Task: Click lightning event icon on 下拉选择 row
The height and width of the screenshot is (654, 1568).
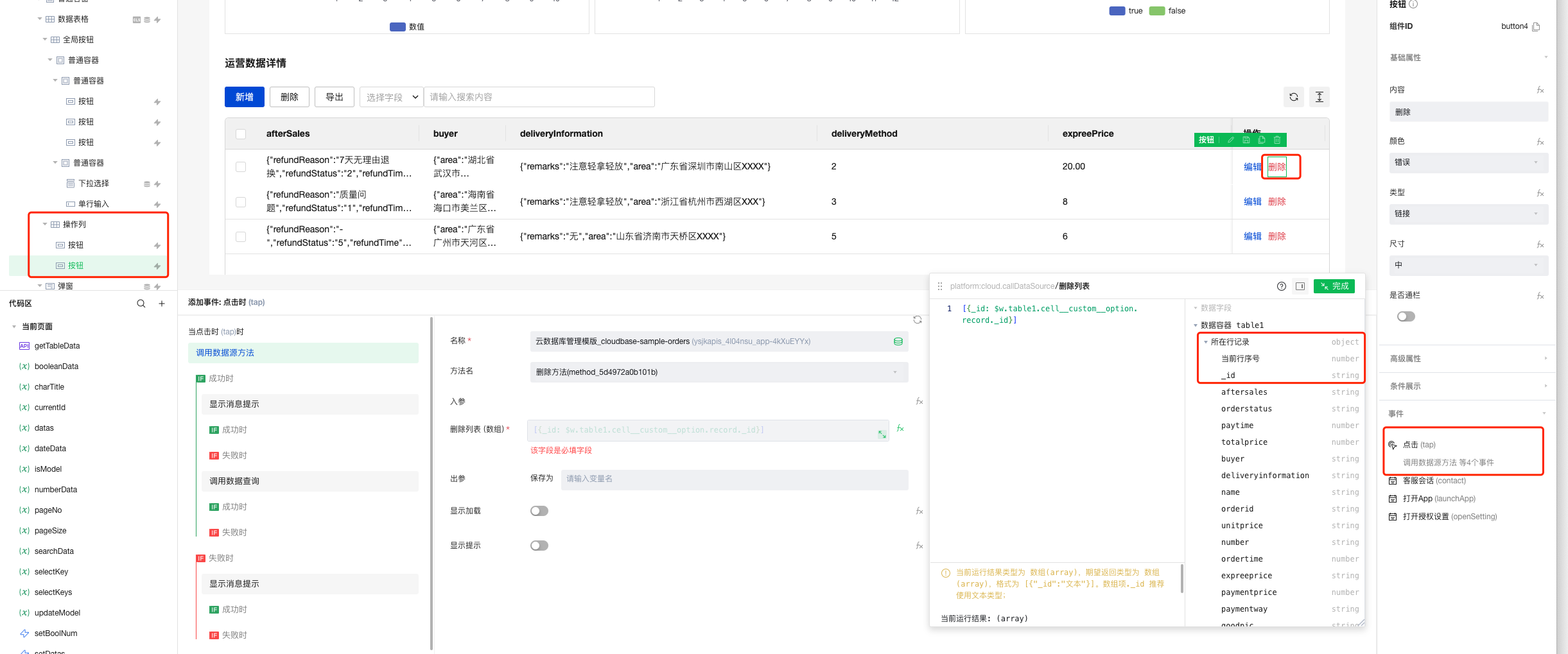Action: tap(157, 184)
